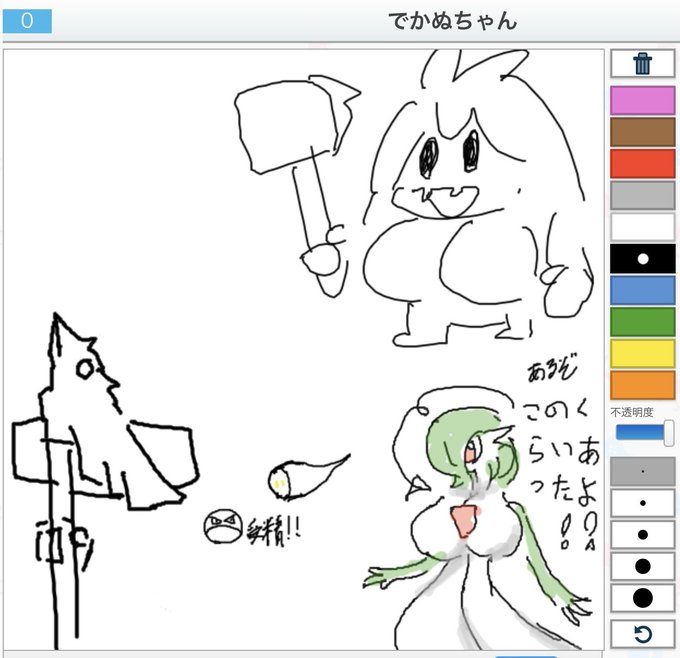
Task: Click the trash can clear-canvas icon
Action: point(642,64)
